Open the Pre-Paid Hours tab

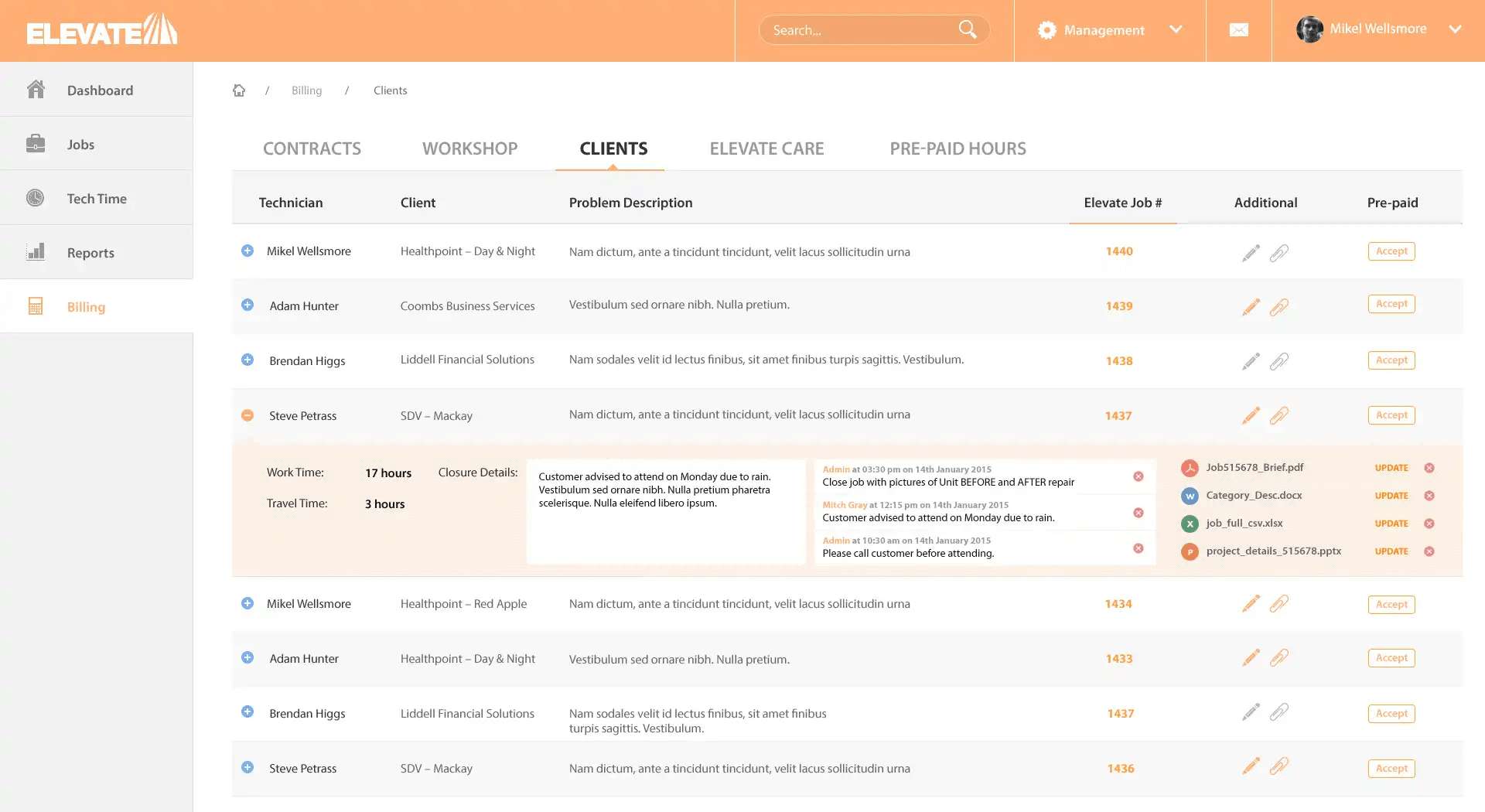click(x=958, y=148)
